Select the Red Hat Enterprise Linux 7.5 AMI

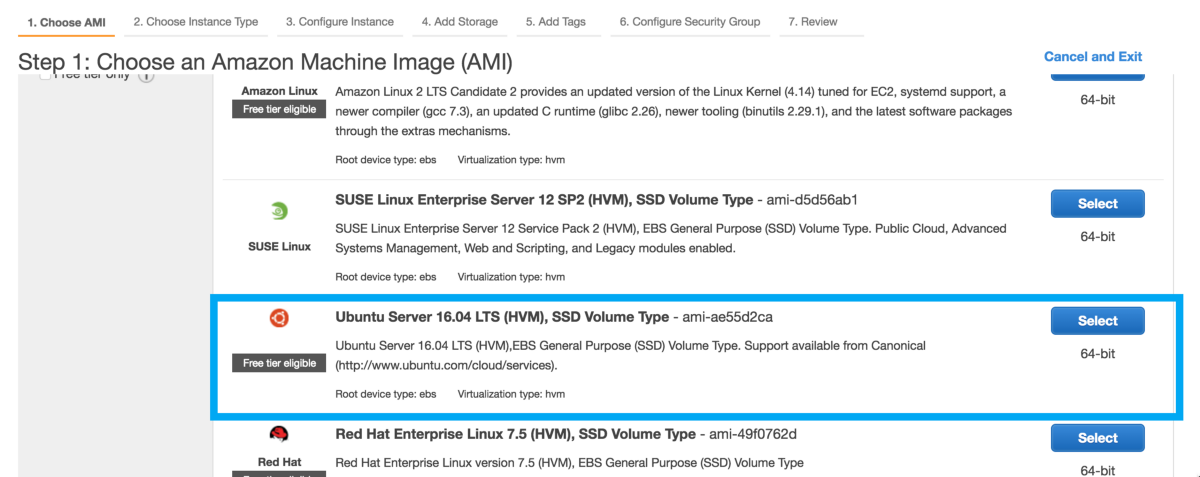coord(1097,438)
